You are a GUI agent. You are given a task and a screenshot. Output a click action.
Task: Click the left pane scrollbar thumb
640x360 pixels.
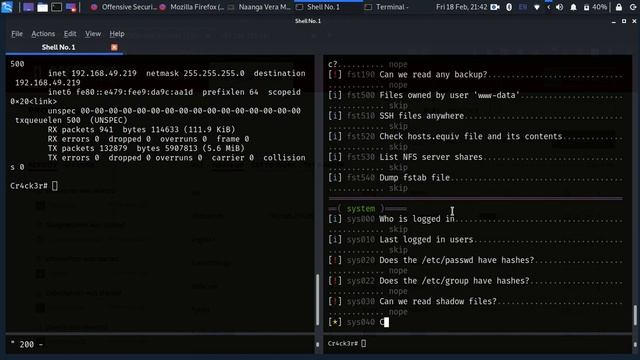point(318,299)
